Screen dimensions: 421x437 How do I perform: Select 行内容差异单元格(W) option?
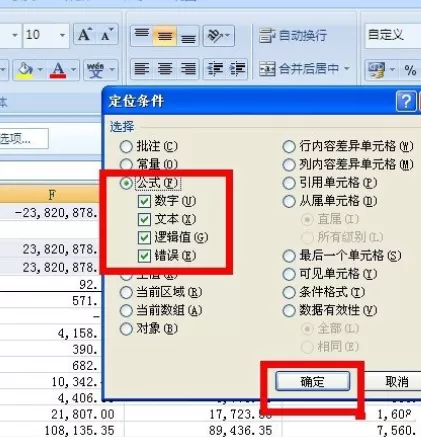pyautogui.click(x=348, y=146)
